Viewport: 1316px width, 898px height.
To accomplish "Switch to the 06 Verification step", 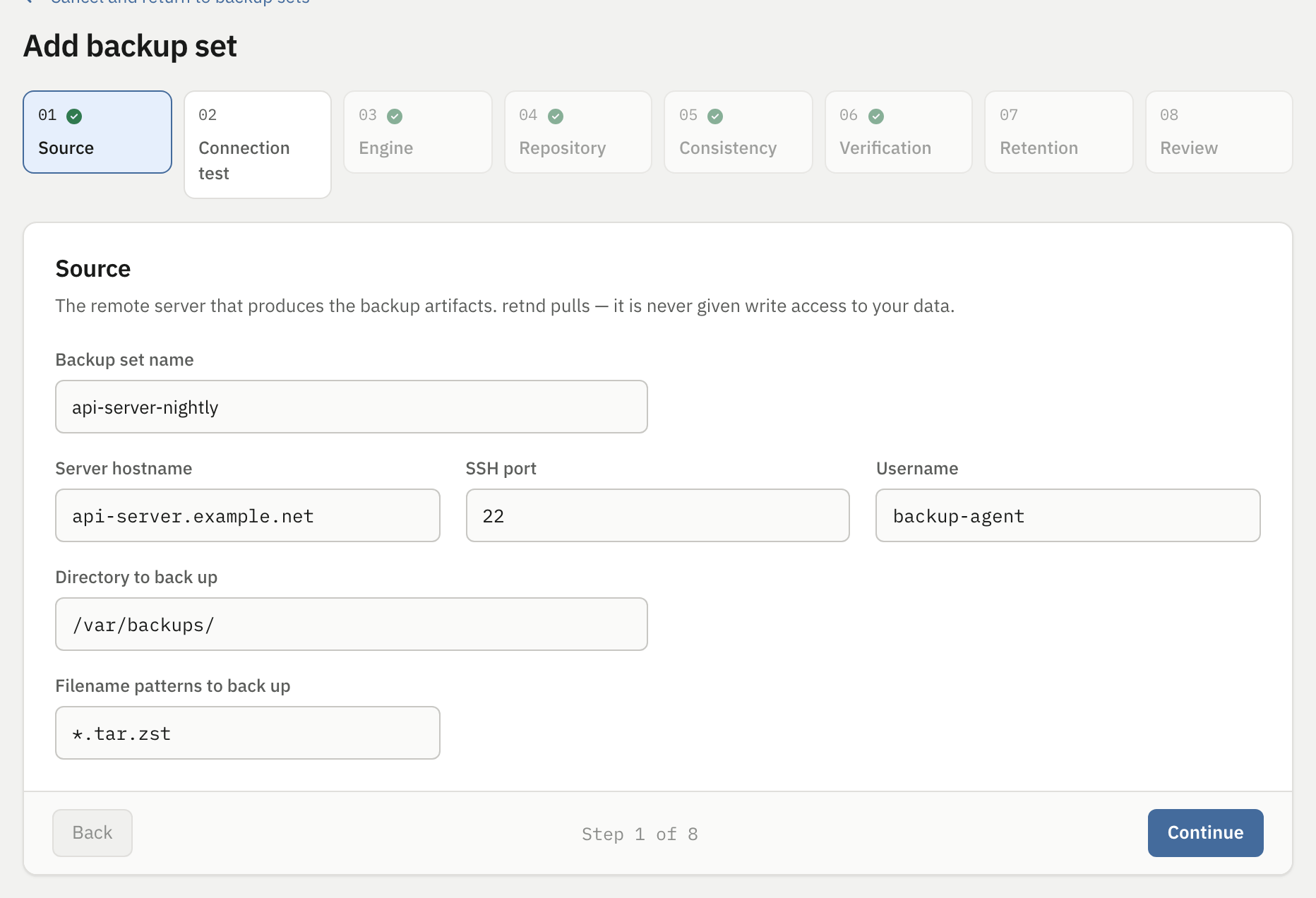I will point(899,132).
